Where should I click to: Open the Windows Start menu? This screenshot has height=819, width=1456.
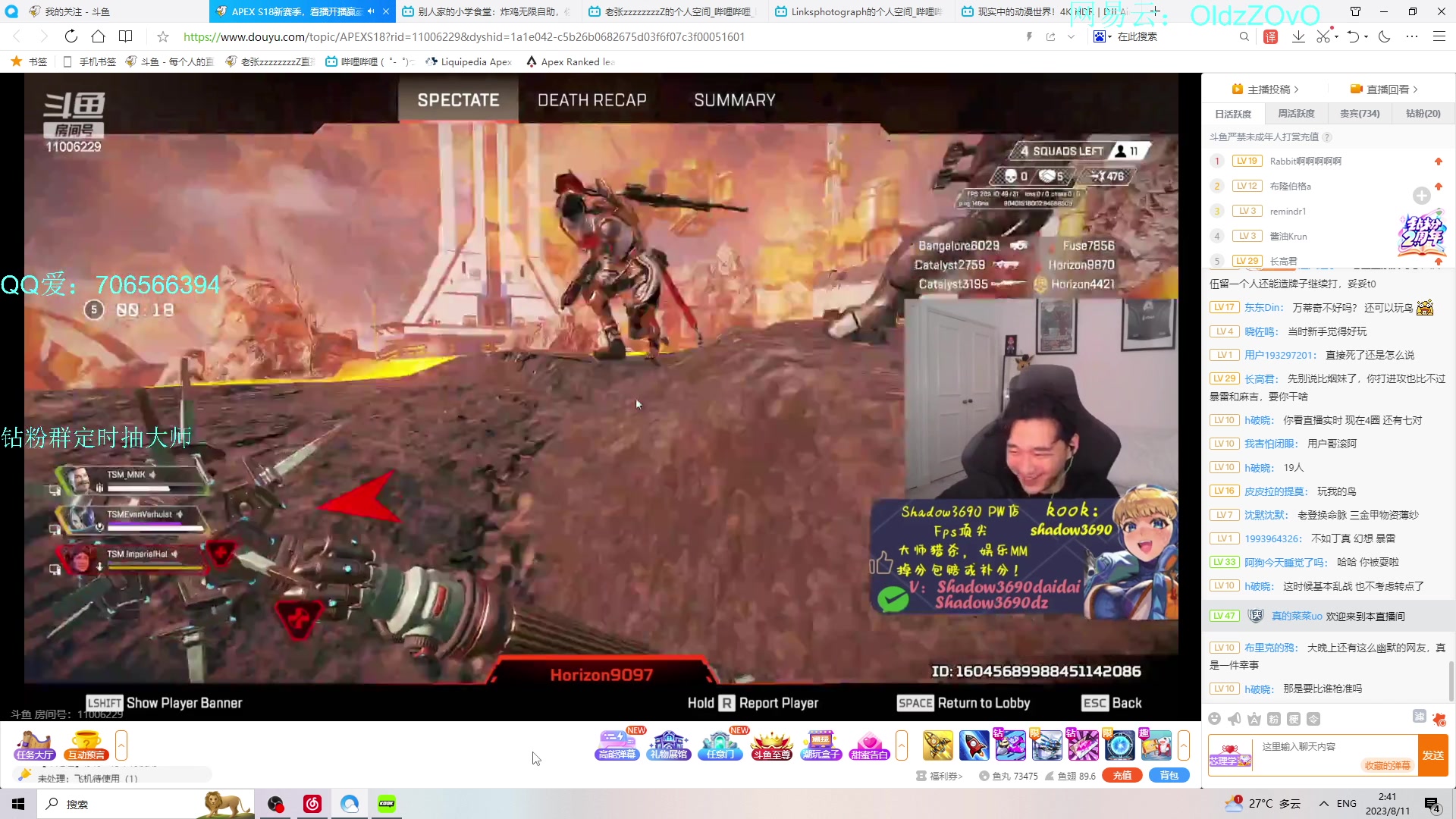coord(18,804)
